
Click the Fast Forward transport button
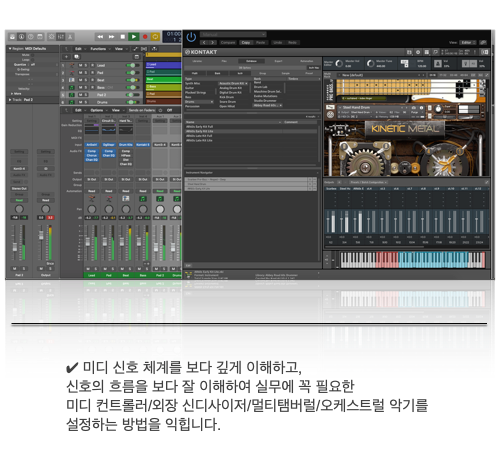point(112,37)
